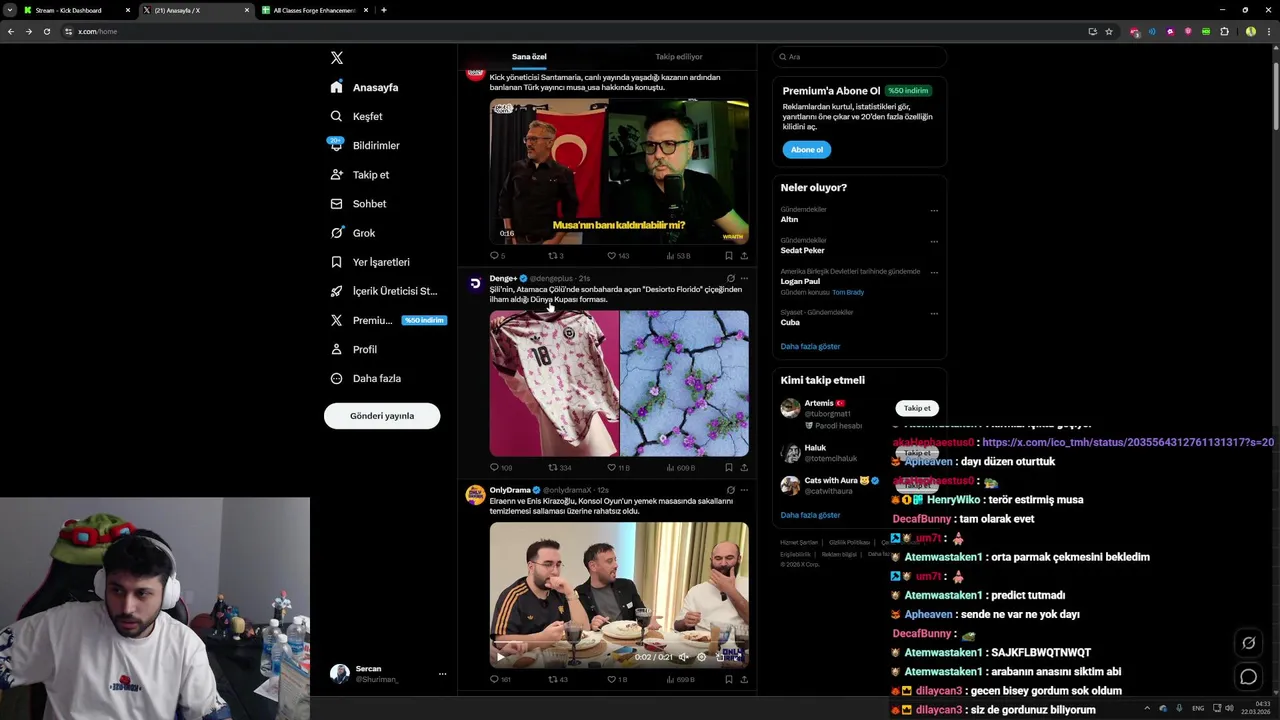This screenshot has height=720, width=1280.
Task: Bookmark the OnlyDrama post
Action: 729,680
